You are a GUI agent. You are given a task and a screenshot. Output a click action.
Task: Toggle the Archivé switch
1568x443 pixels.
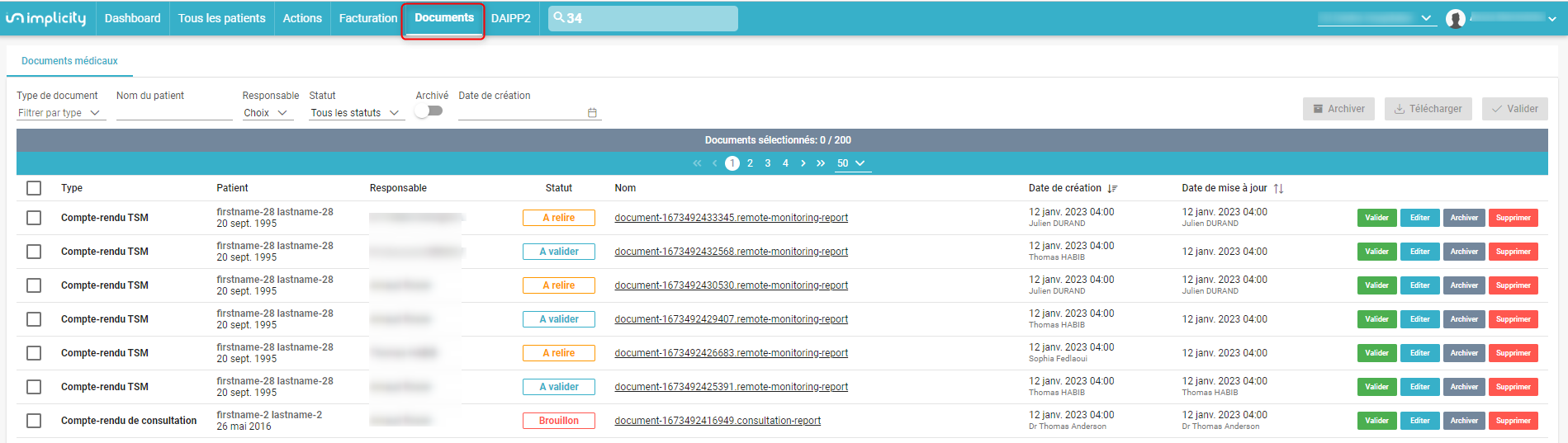pyautogui.click(x=429, y=111)
